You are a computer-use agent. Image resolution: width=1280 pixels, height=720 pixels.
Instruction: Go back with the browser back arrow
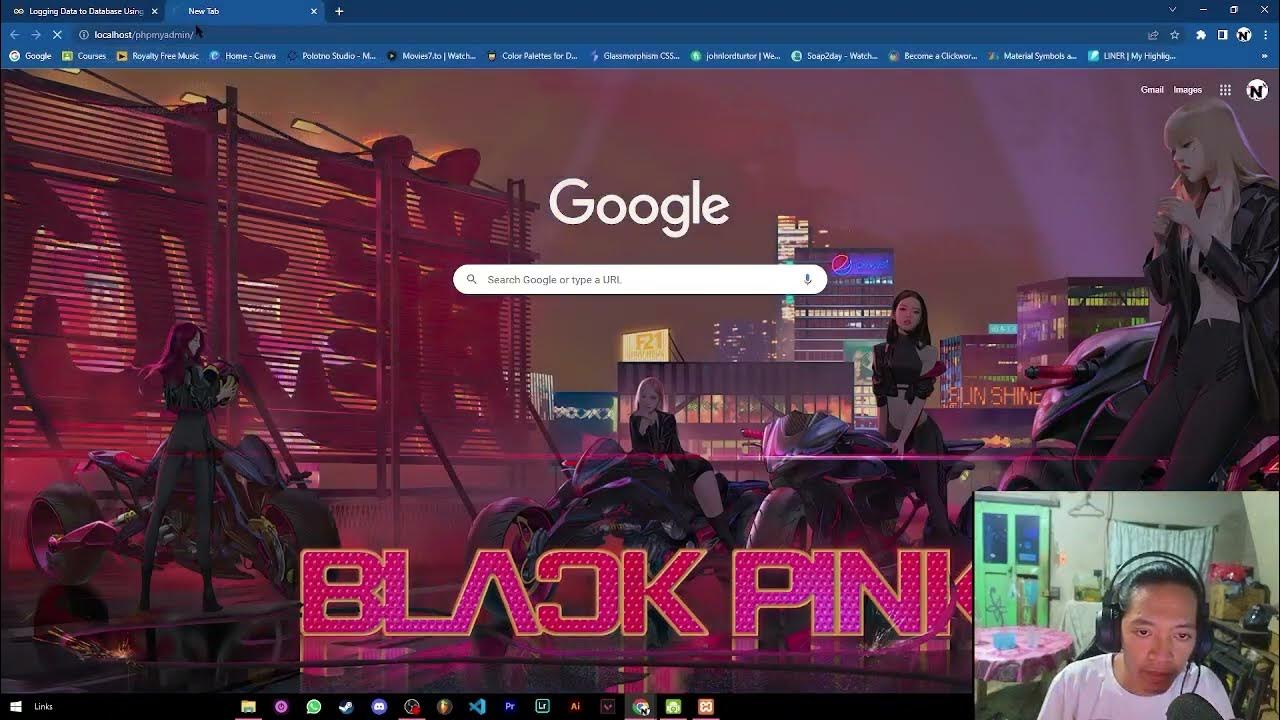[x=14, y=34]
